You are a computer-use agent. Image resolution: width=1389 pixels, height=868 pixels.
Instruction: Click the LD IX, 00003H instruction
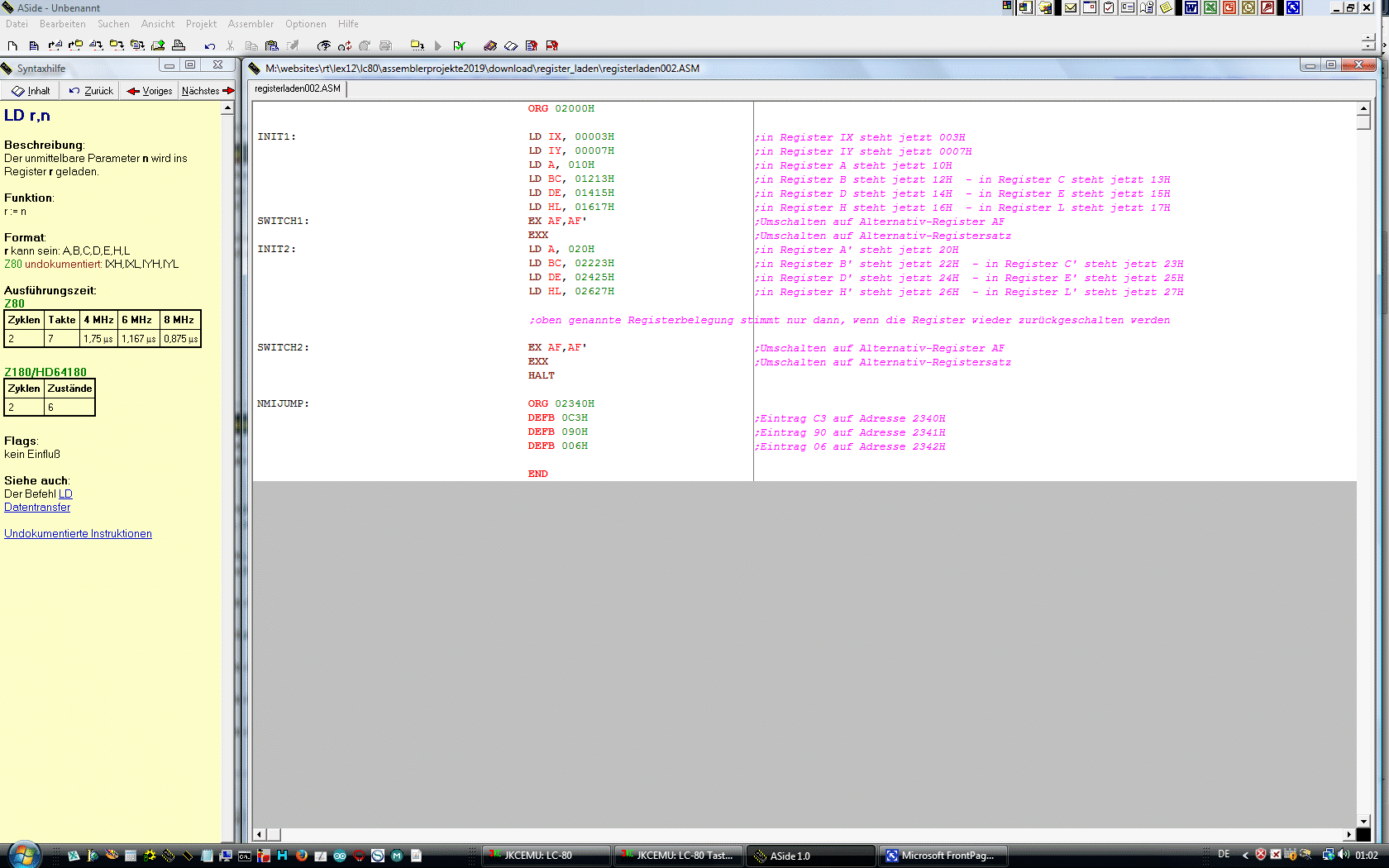571,136
